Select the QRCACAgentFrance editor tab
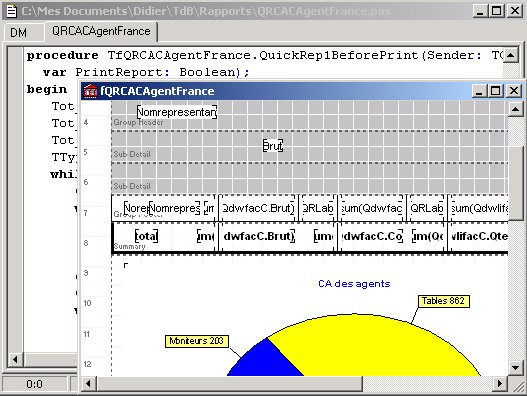 point(101,31)
